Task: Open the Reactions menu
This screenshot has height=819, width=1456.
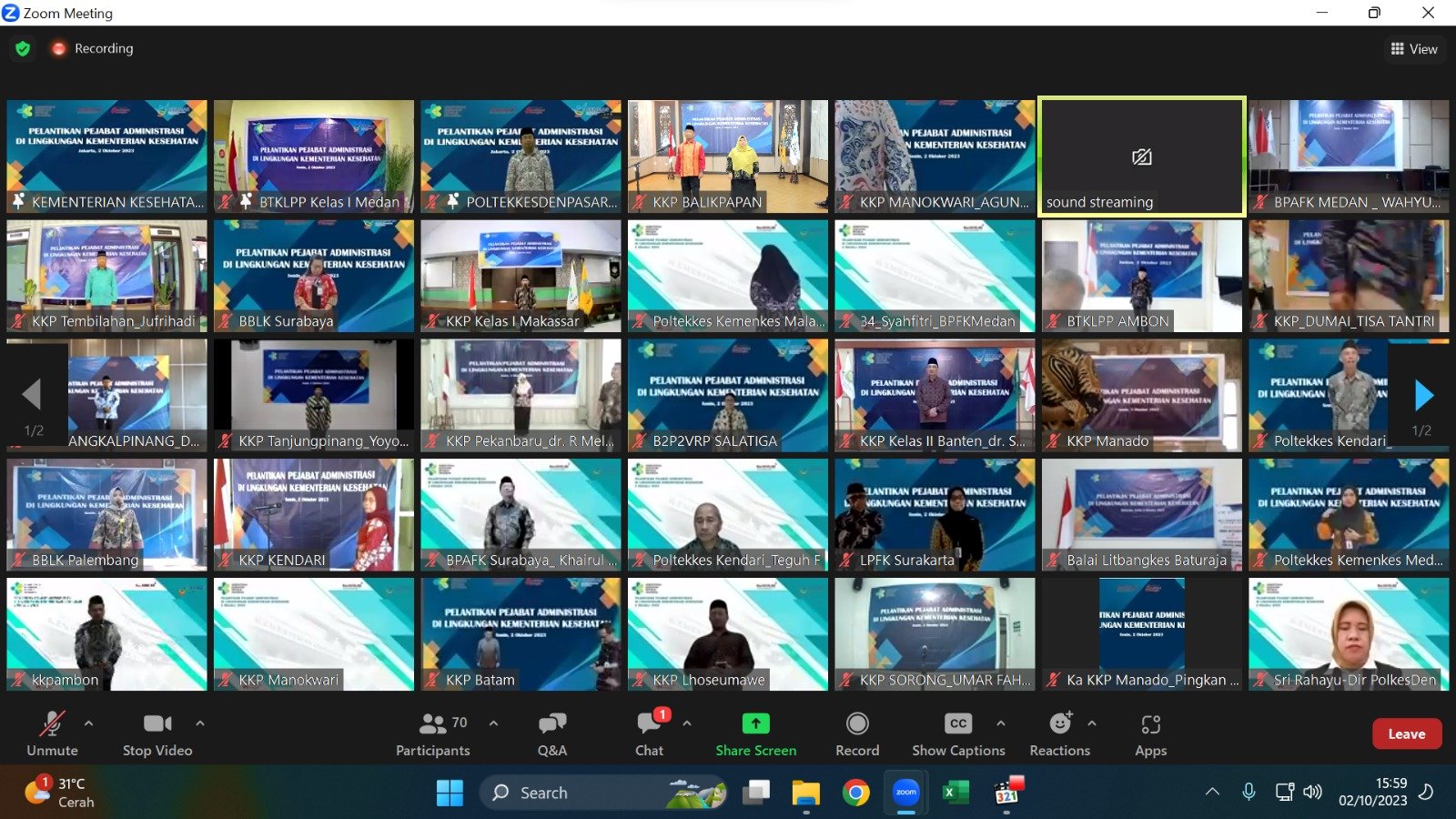Action: [1059, 733]
